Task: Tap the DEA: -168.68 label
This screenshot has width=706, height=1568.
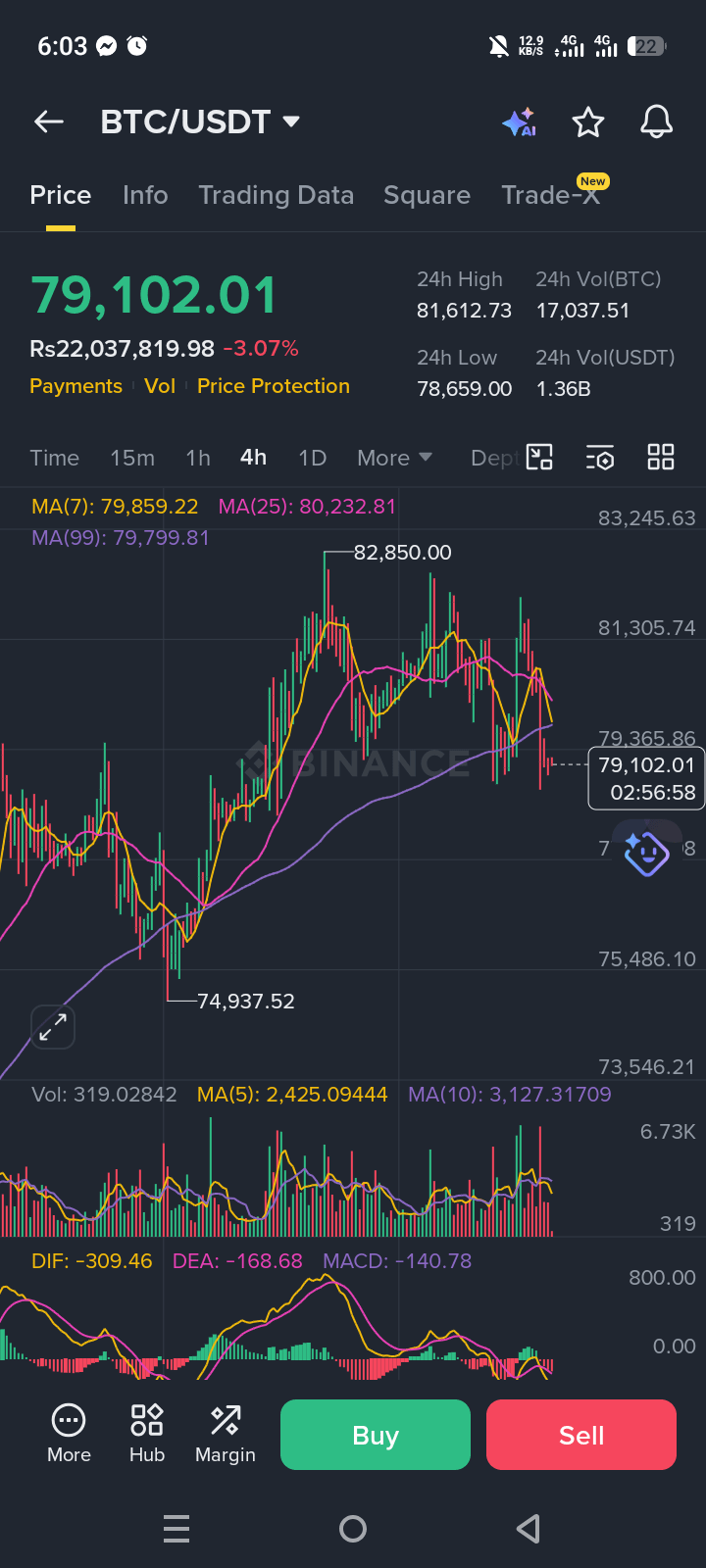Action: pos(237,1261)
